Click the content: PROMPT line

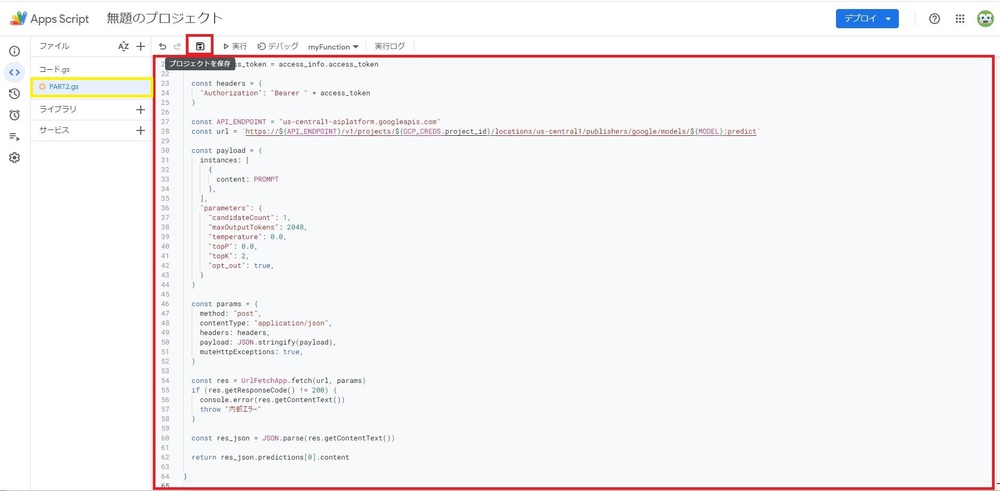247,179
